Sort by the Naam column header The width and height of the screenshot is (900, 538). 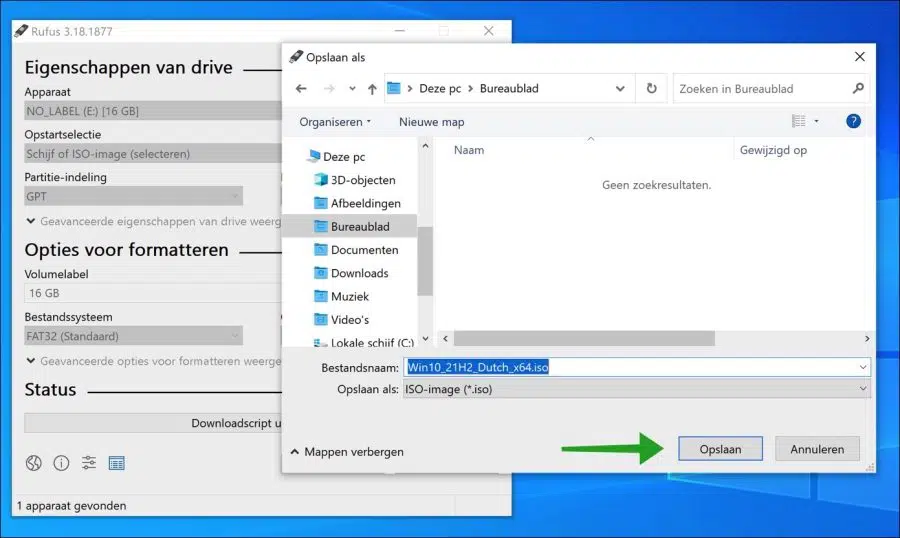[469, 150]
